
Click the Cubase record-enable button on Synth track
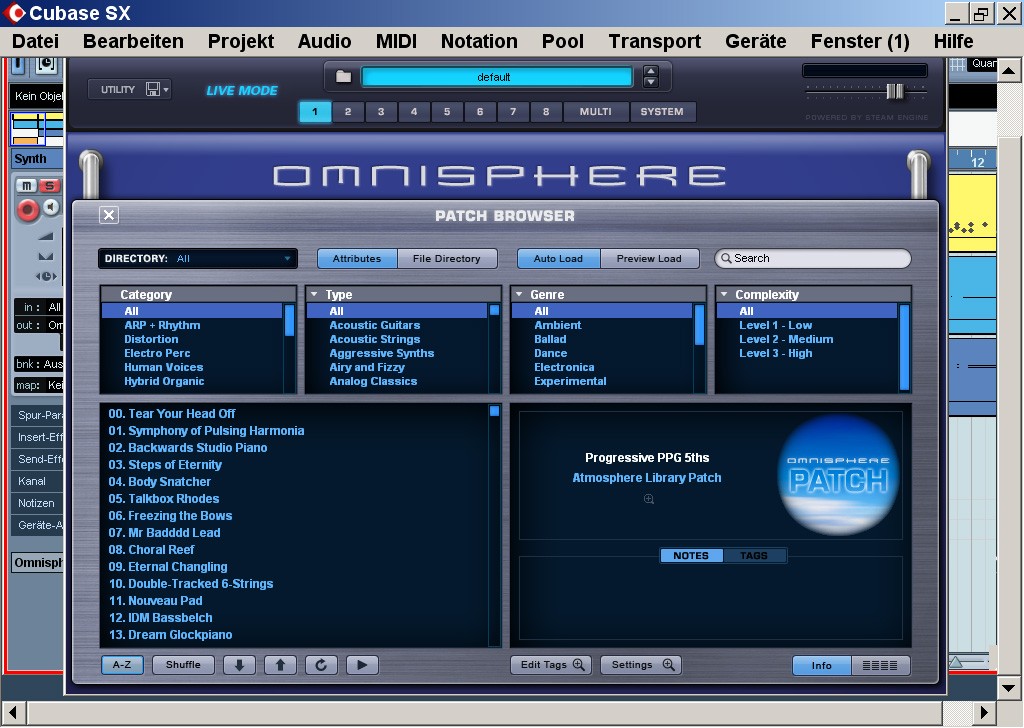click(27, 210)
